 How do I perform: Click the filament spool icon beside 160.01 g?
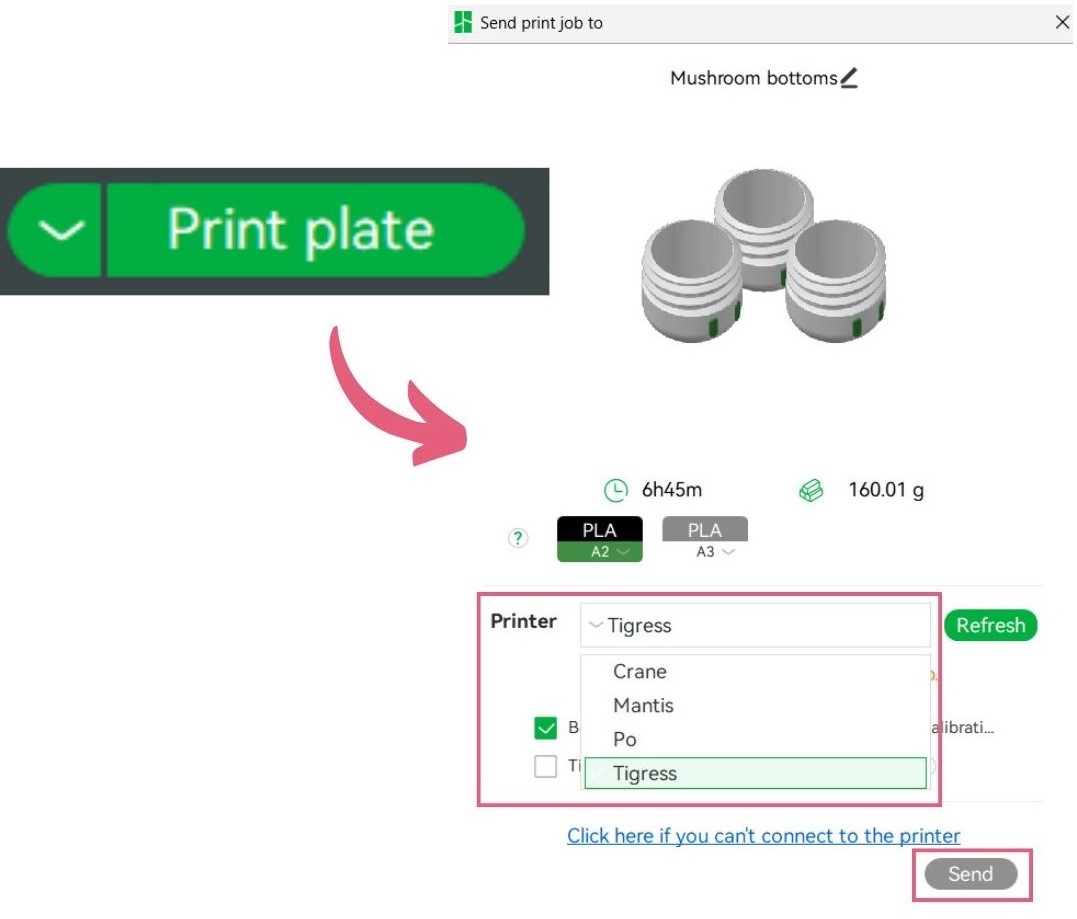[811, 490]
